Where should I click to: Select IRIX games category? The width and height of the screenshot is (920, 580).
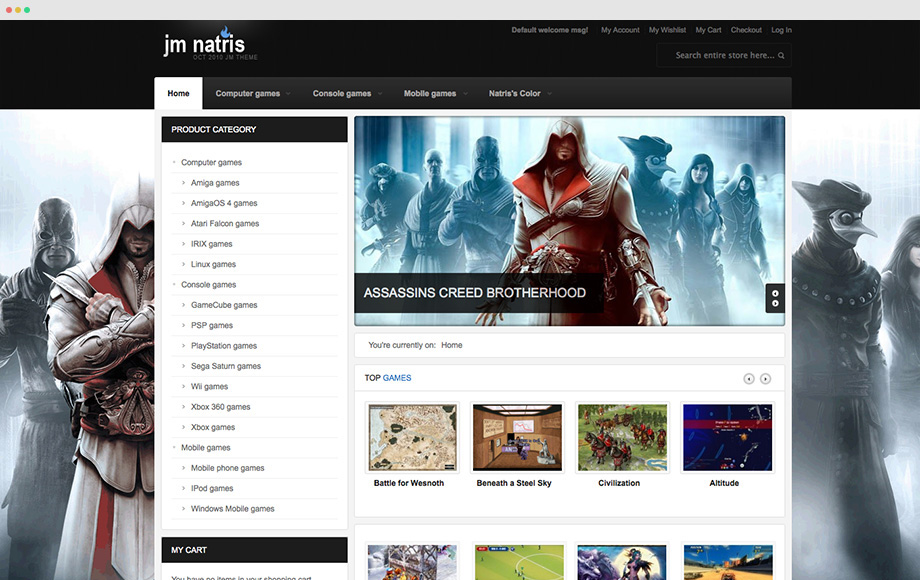[x=211, y=244]
